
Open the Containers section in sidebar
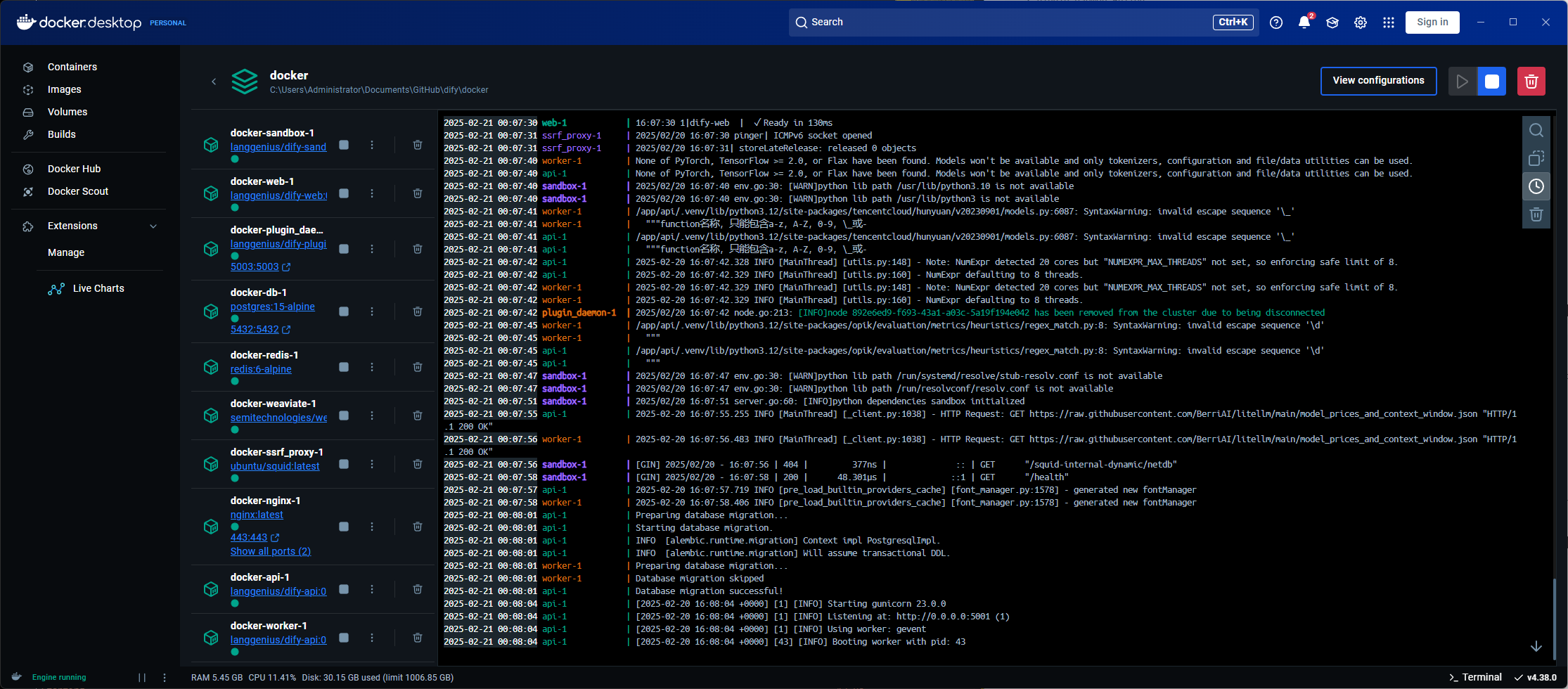click(72, 67)
